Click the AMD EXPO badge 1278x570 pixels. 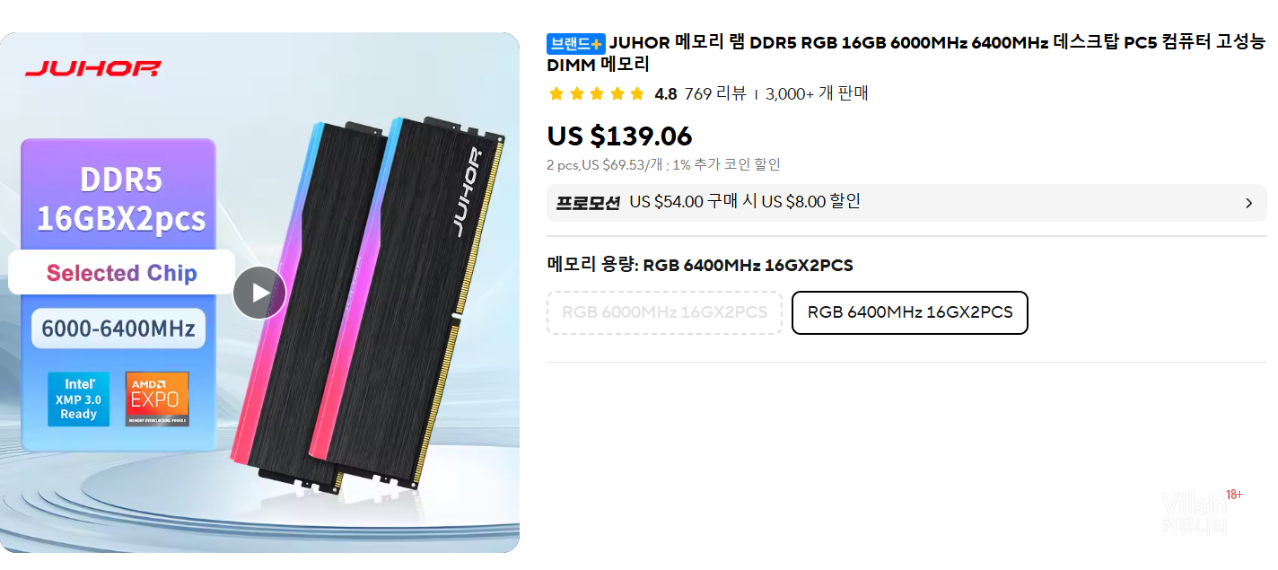(157, 399)
